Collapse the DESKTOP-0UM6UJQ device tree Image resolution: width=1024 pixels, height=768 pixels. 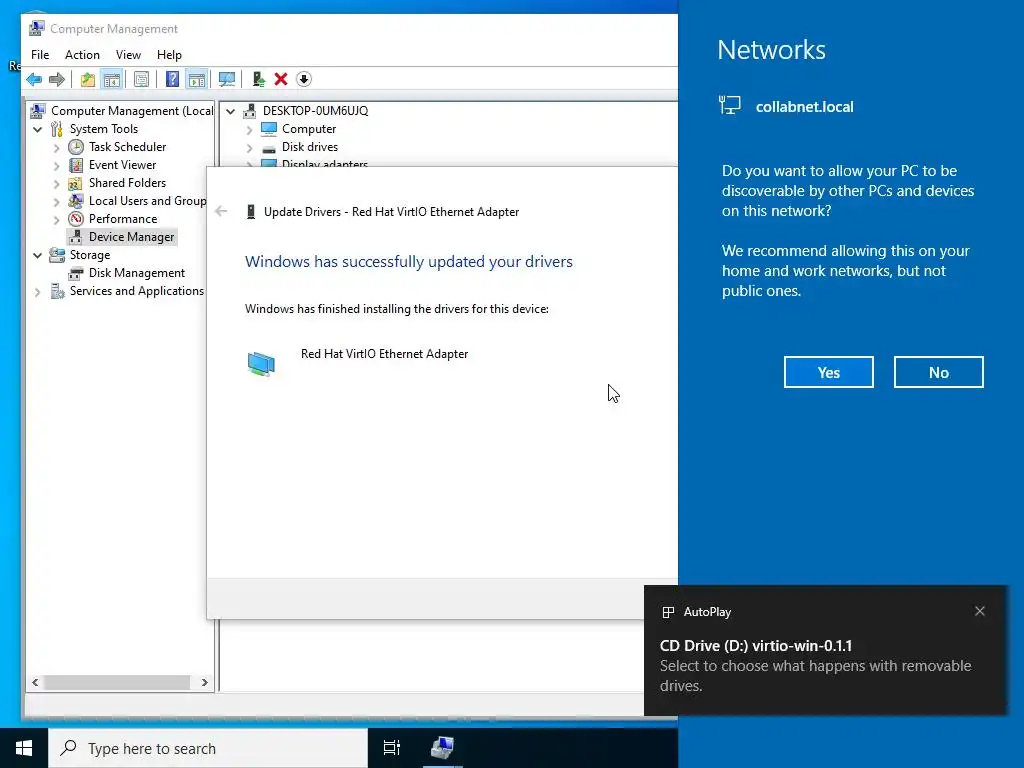pos(231,111)
